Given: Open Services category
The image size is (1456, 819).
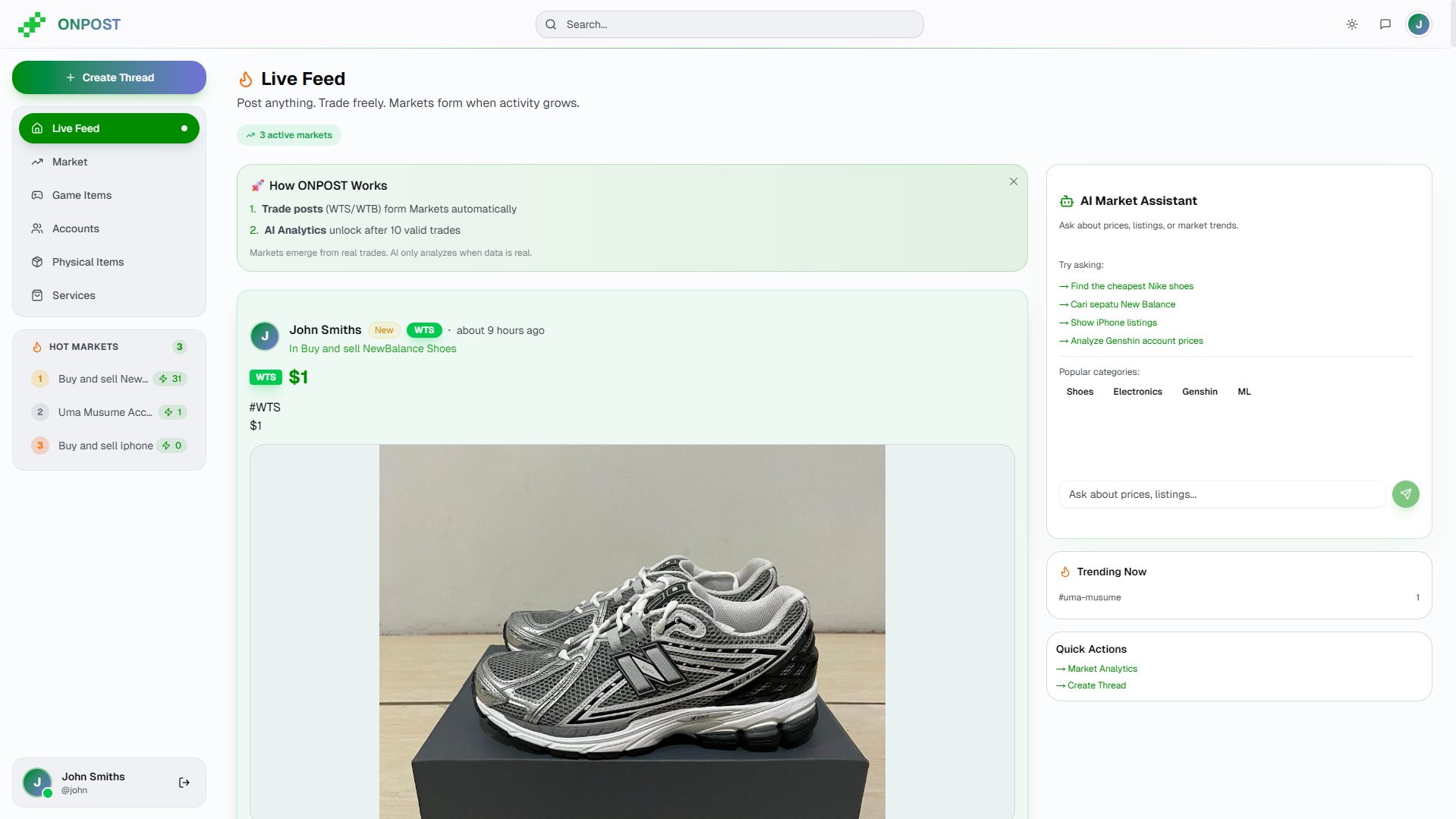Looking at the screenshot, I should coord(109,295).
